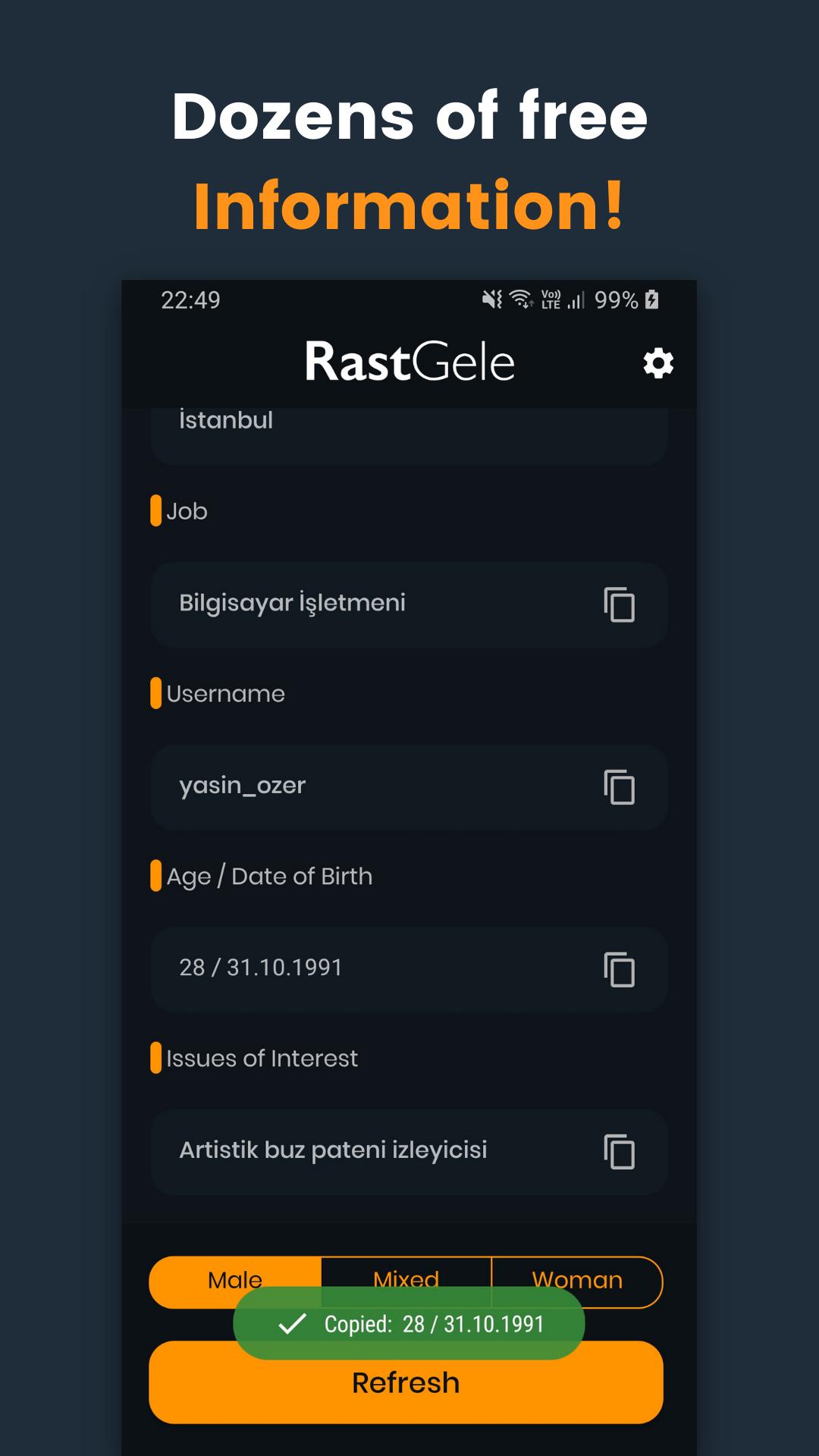Viewport: 819px width, 1456px height.
Task: Copy the Issues of Interest value
Action: 620,1151
